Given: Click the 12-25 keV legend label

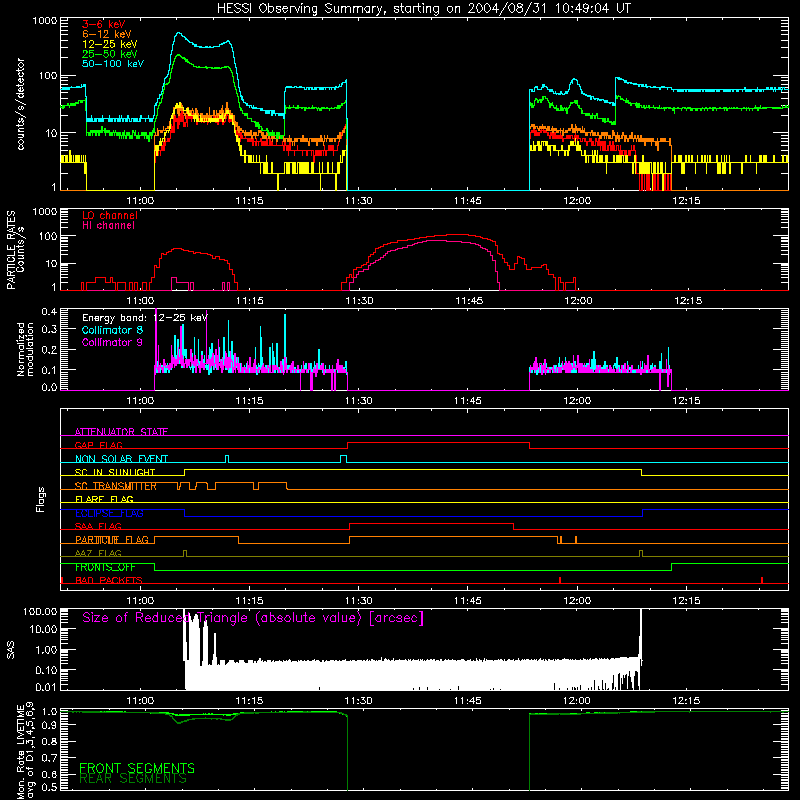Looking at the screenshot, I should click(x=110, y=44).
